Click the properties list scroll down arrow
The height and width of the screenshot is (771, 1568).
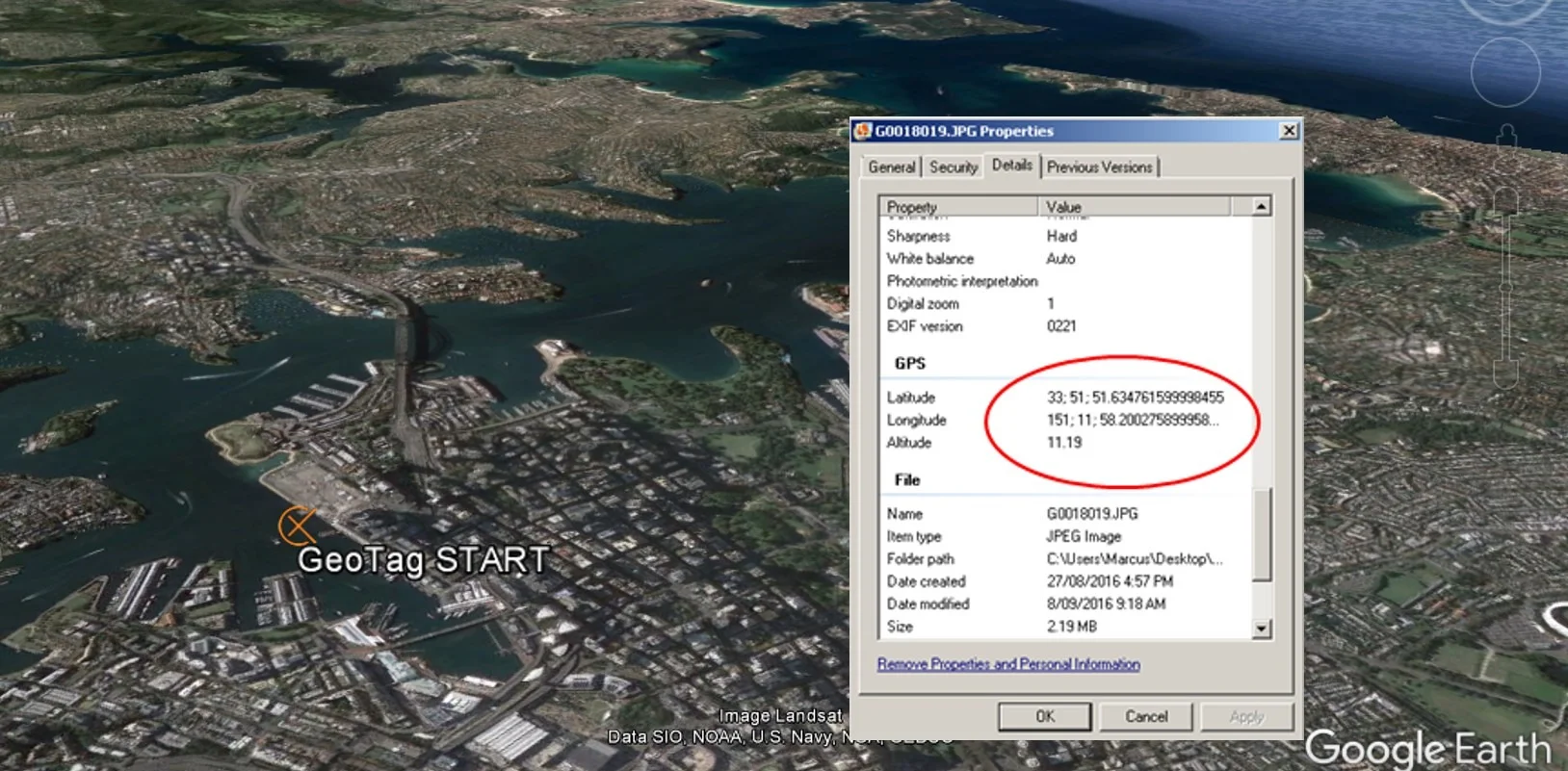[x=1261, y=630]
